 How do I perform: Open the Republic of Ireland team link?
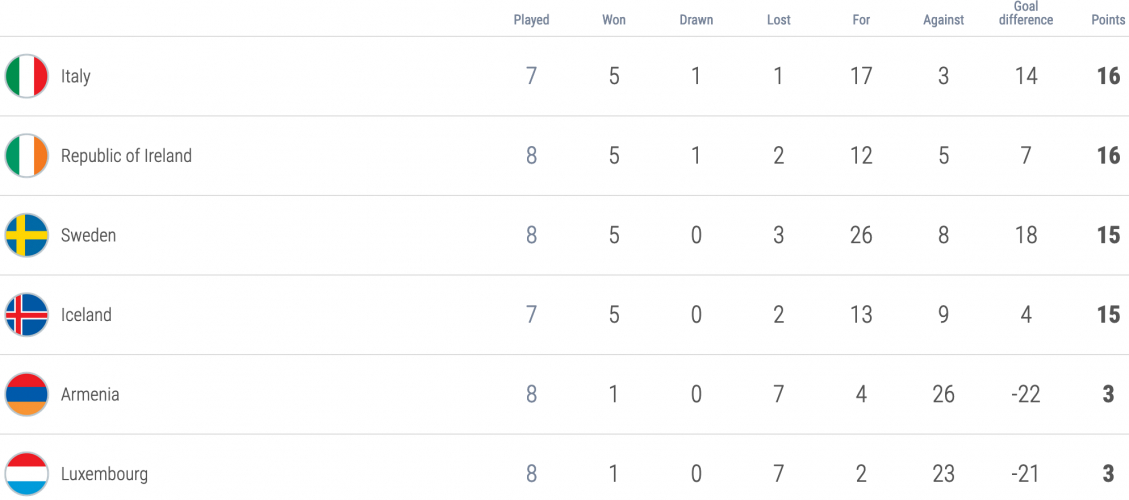(x=126, y=156)
